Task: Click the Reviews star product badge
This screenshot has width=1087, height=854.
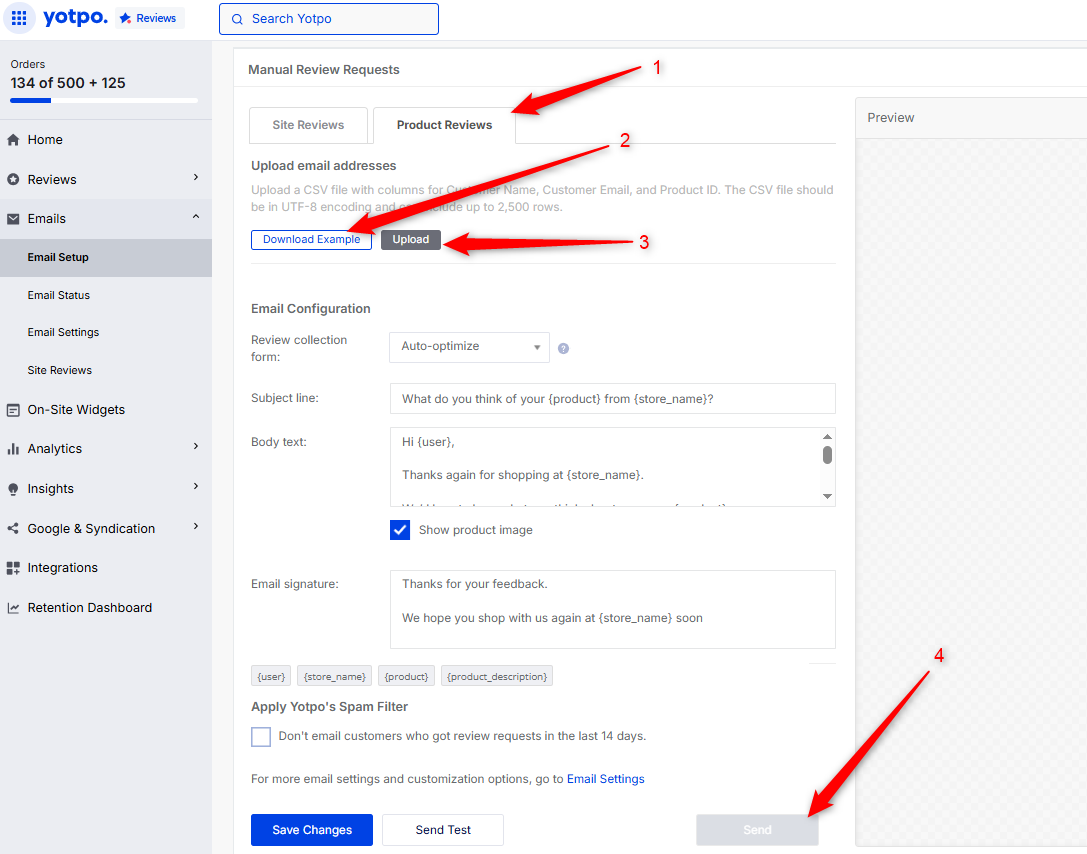Action: [149, 18]
